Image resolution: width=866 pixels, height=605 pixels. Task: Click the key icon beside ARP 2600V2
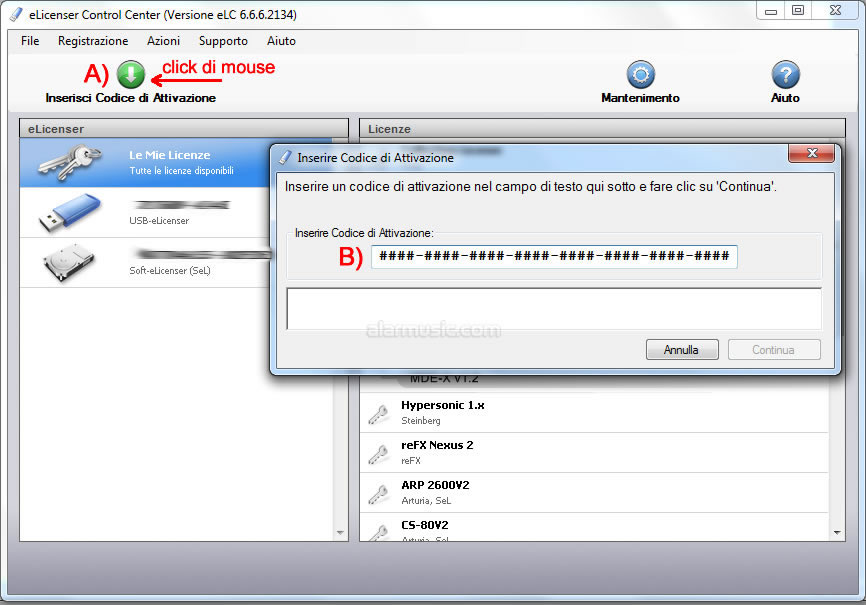coord(378,493)
